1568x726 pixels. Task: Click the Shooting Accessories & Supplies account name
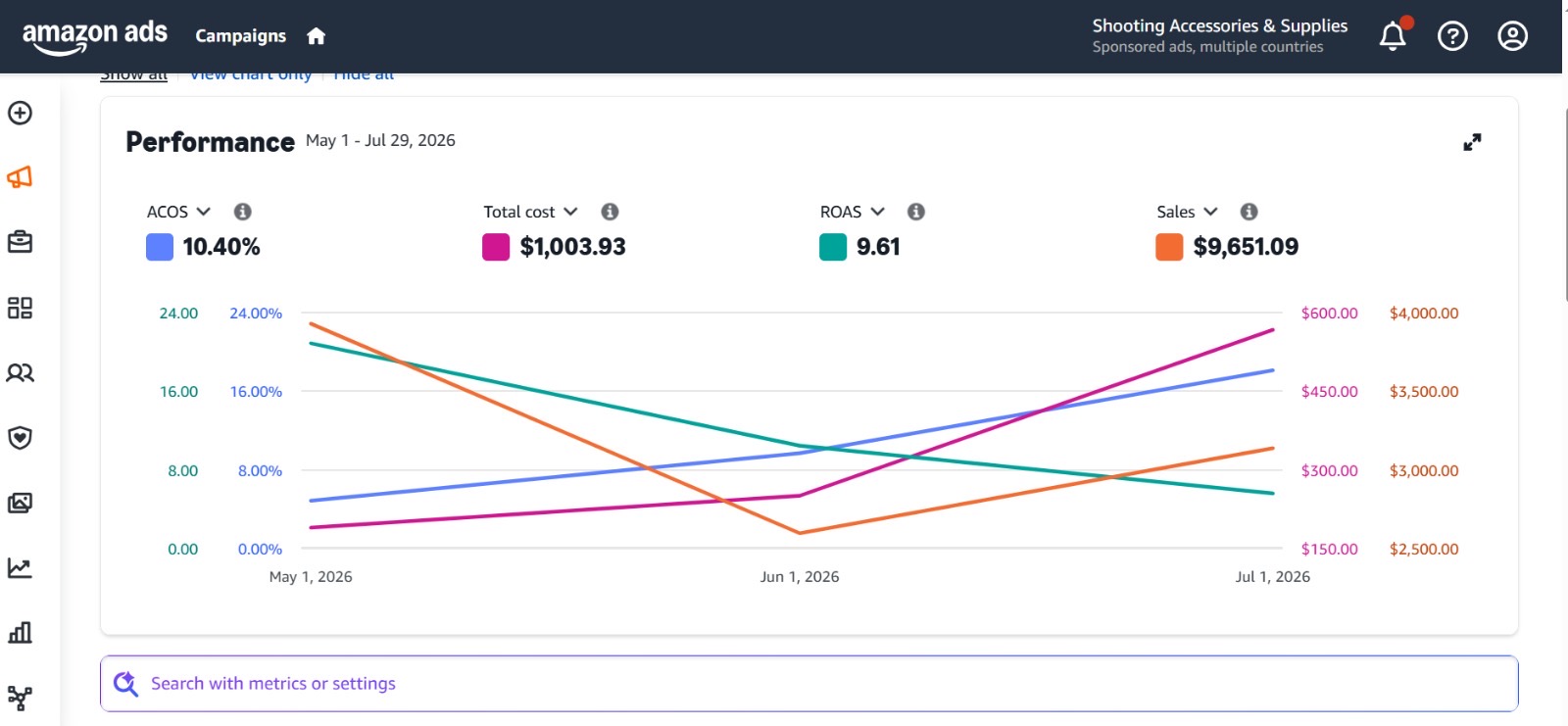click(1220, 26)
